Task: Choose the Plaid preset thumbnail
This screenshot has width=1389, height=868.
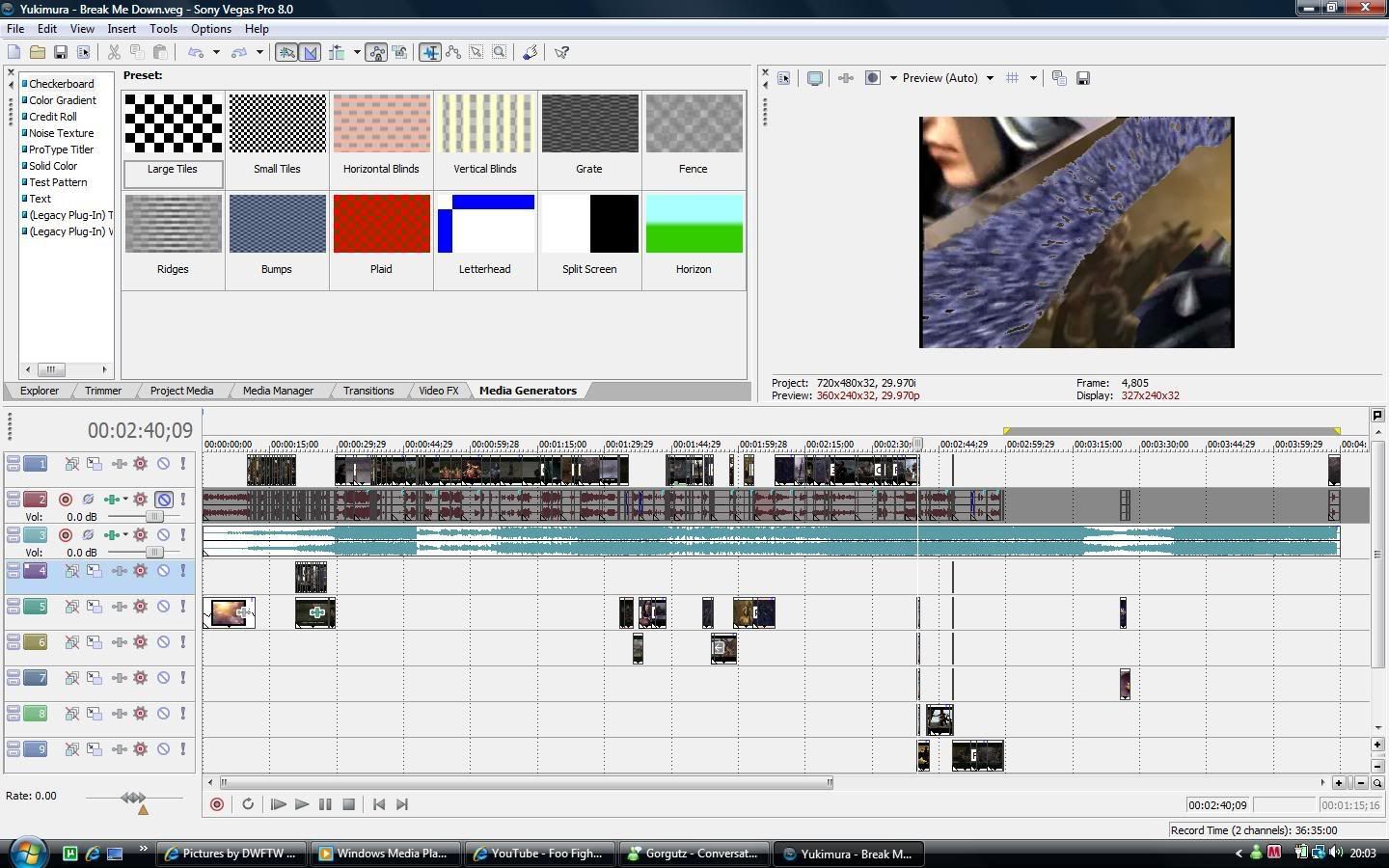Action: click(x=381, y=224)
